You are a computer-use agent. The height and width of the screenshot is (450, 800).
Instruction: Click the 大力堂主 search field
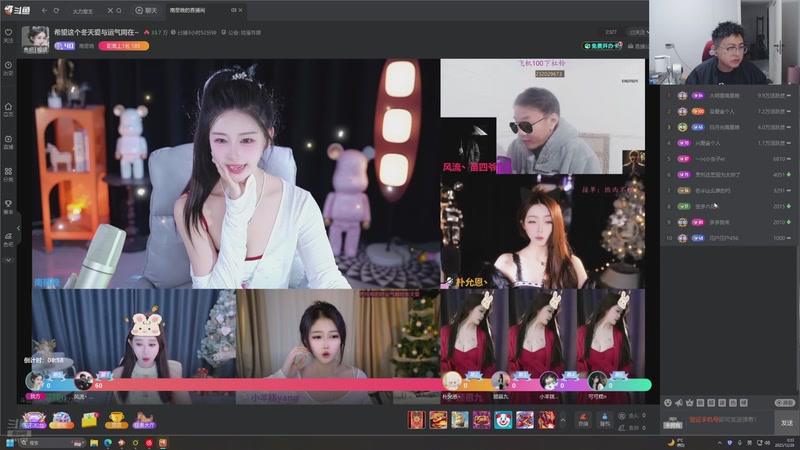click(87, 11)
